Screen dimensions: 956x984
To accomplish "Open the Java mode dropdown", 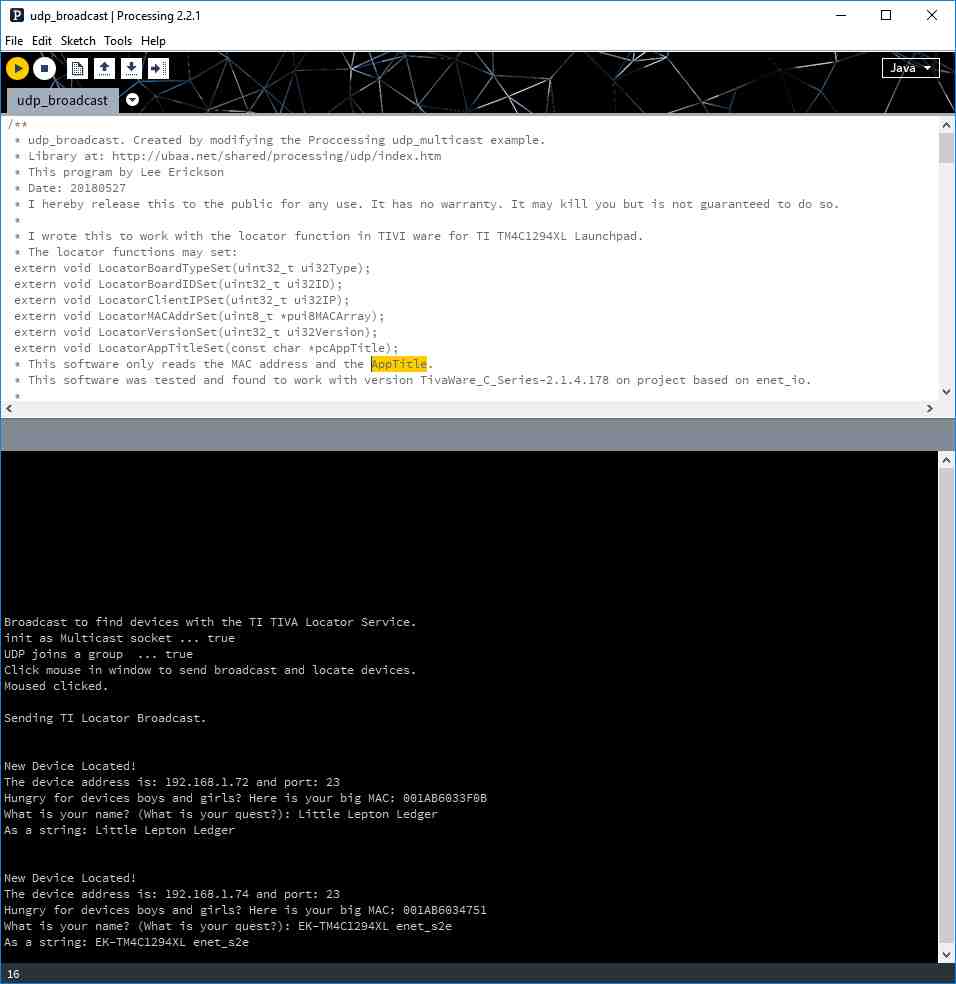I will tap(910, 68).
